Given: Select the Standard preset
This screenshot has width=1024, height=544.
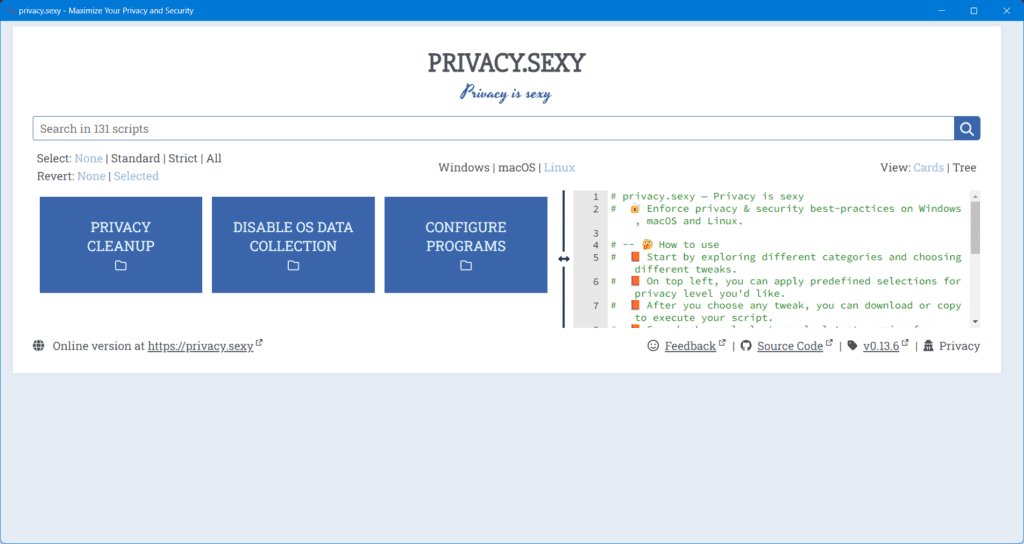Looking at the screenshot, I should [135, 158].
